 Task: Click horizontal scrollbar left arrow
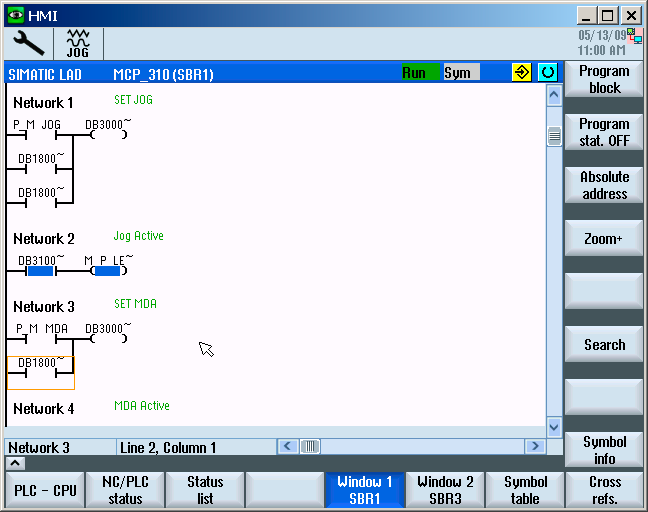pos(288,446)
